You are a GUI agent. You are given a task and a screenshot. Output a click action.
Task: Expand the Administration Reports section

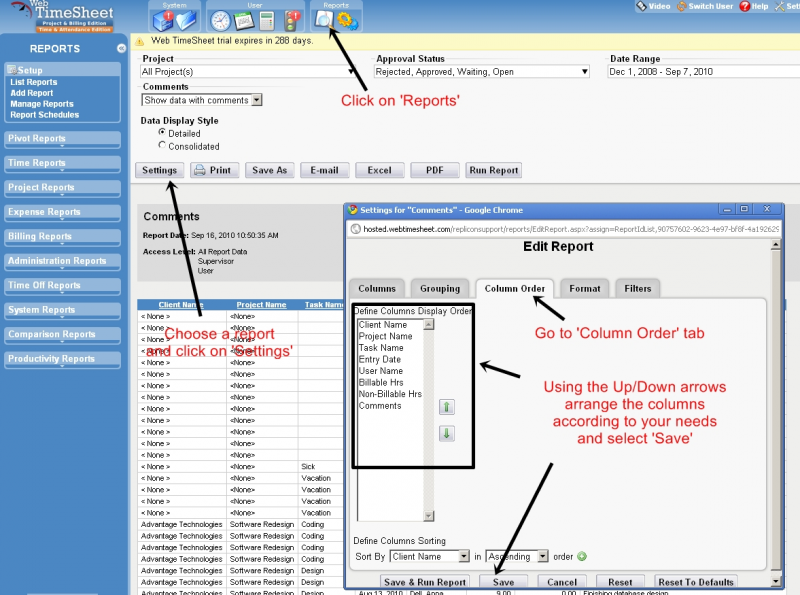point(62,262)
